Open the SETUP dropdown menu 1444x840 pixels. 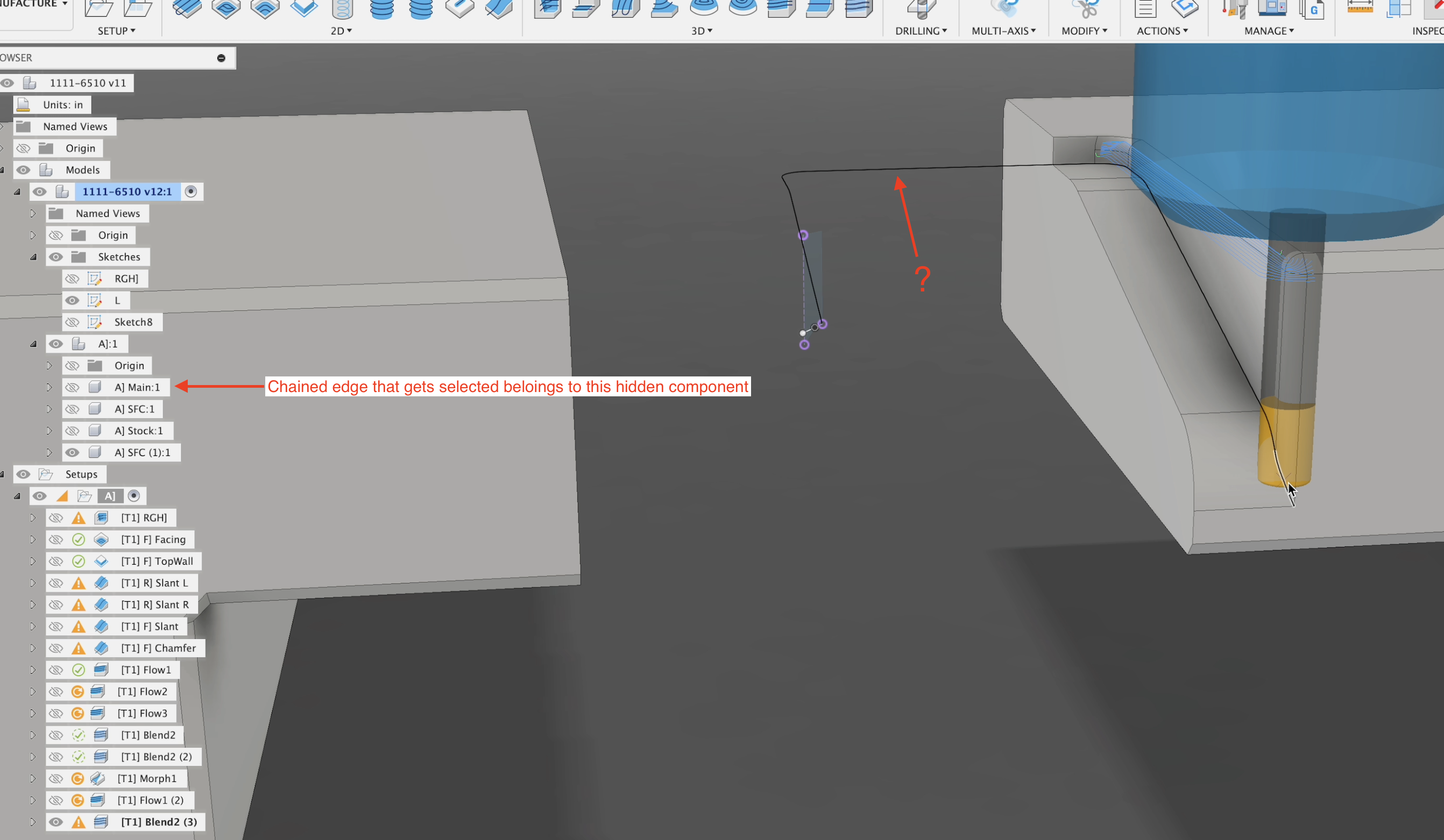116,31
